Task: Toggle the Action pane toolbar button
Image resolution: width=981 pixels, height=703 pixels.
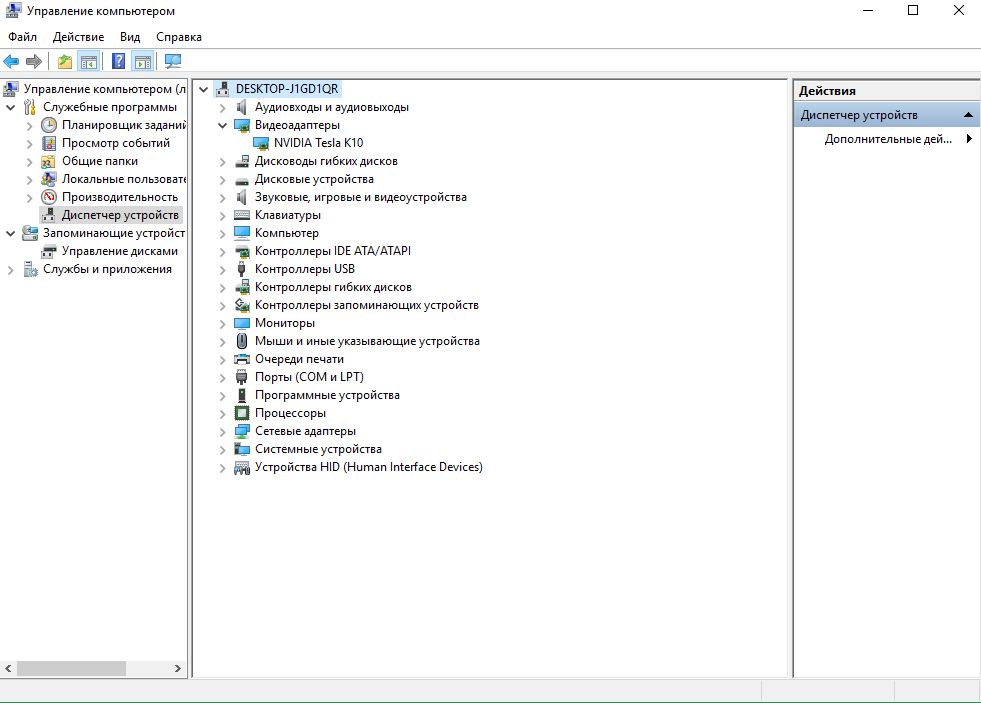Action: click(x=142, y=62)
